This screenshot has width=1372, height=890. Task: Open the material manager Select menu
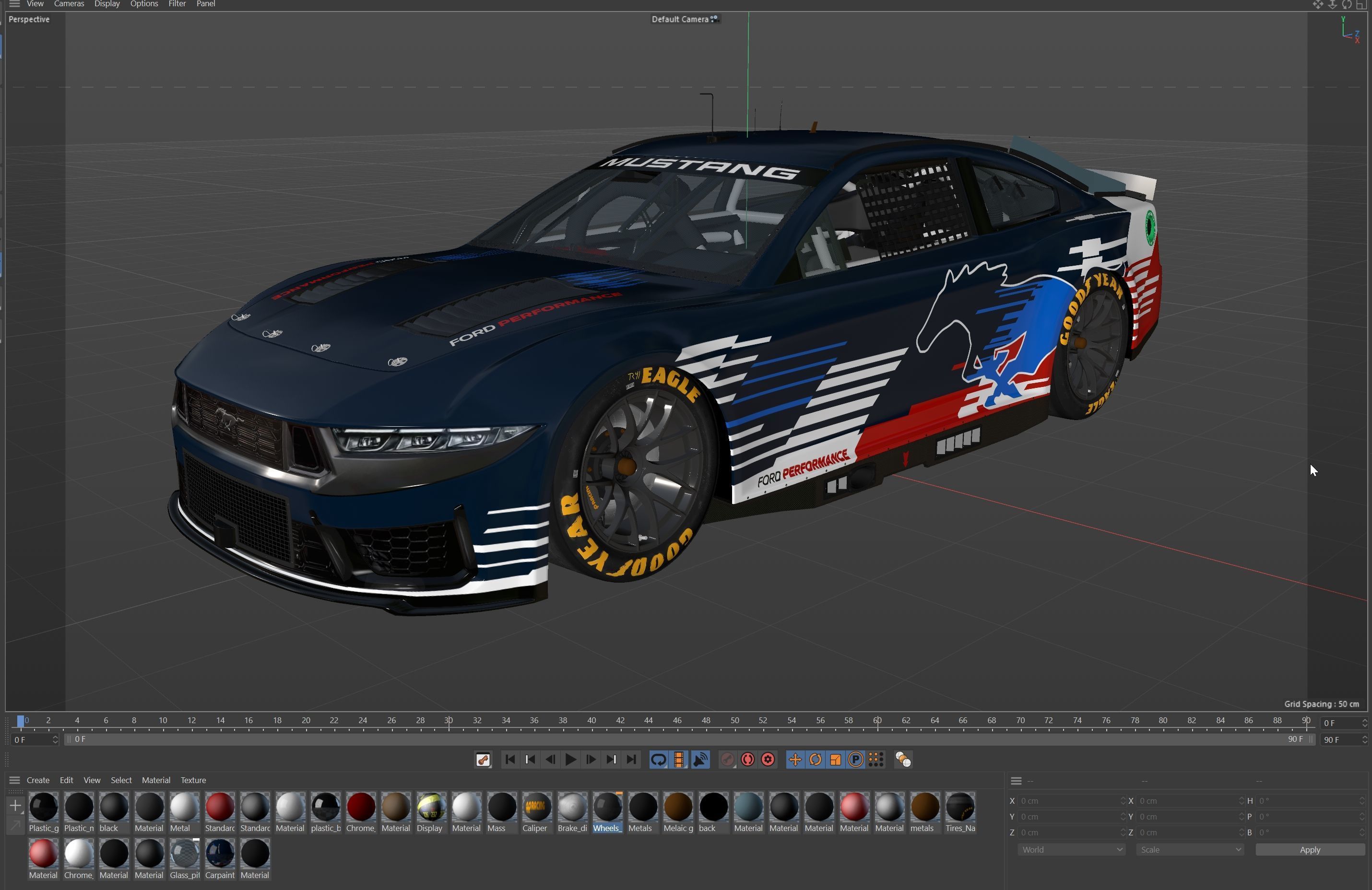[x=121, y=780]
